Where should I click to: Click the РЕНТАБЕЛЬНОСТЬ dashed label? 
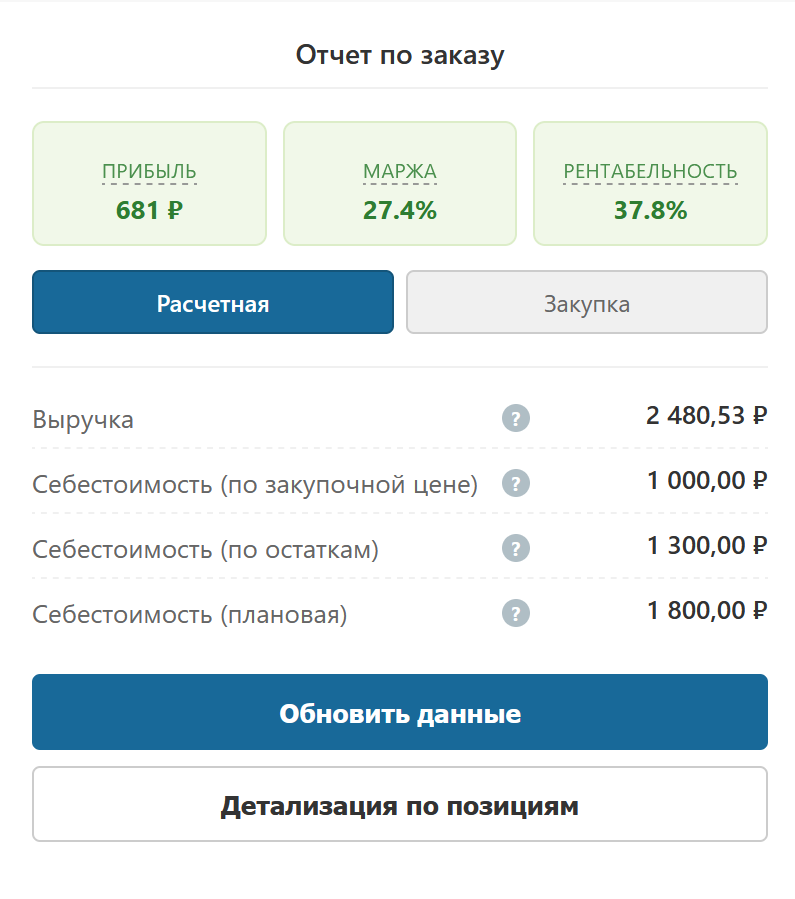649,171
